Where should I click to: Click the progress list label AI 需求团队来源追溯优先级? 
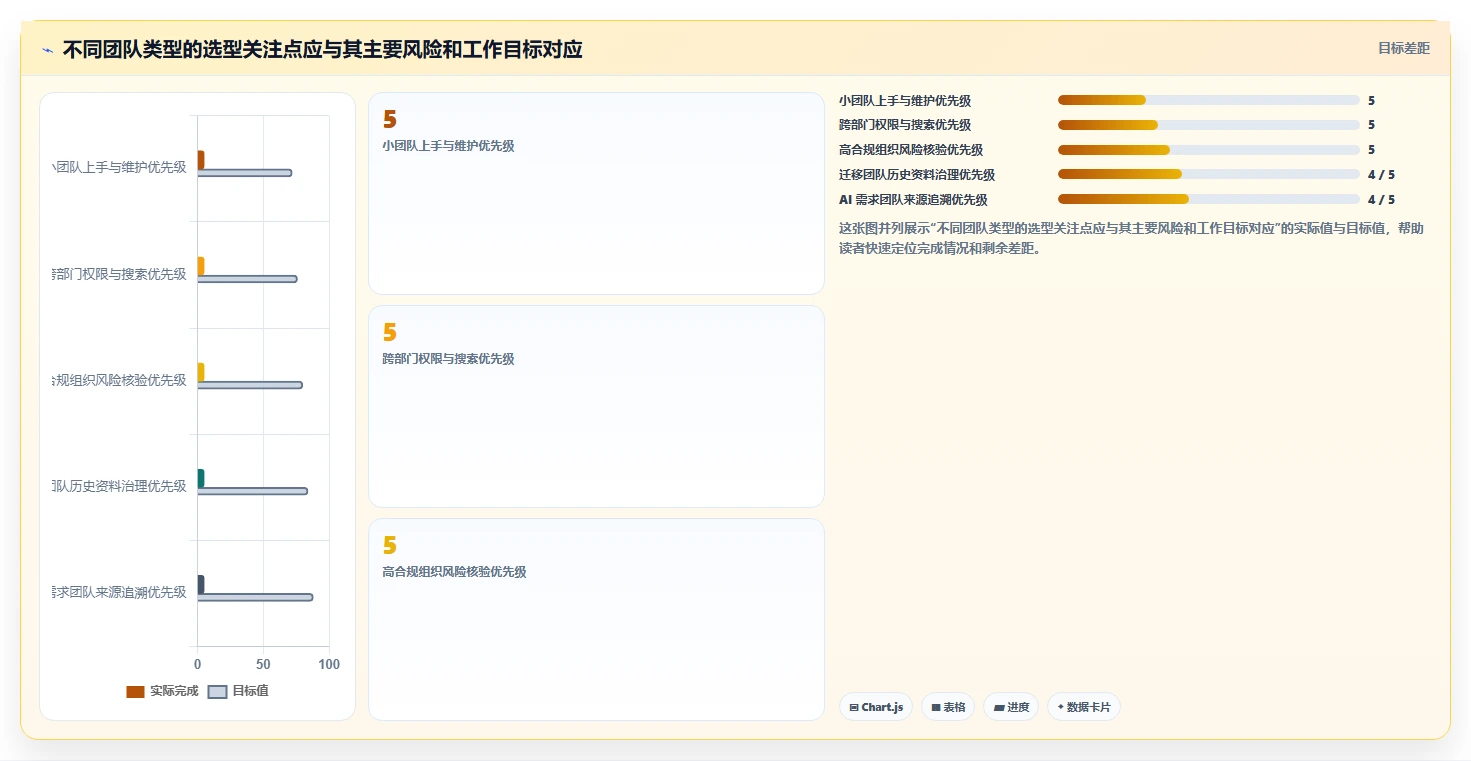pos(913,200)
